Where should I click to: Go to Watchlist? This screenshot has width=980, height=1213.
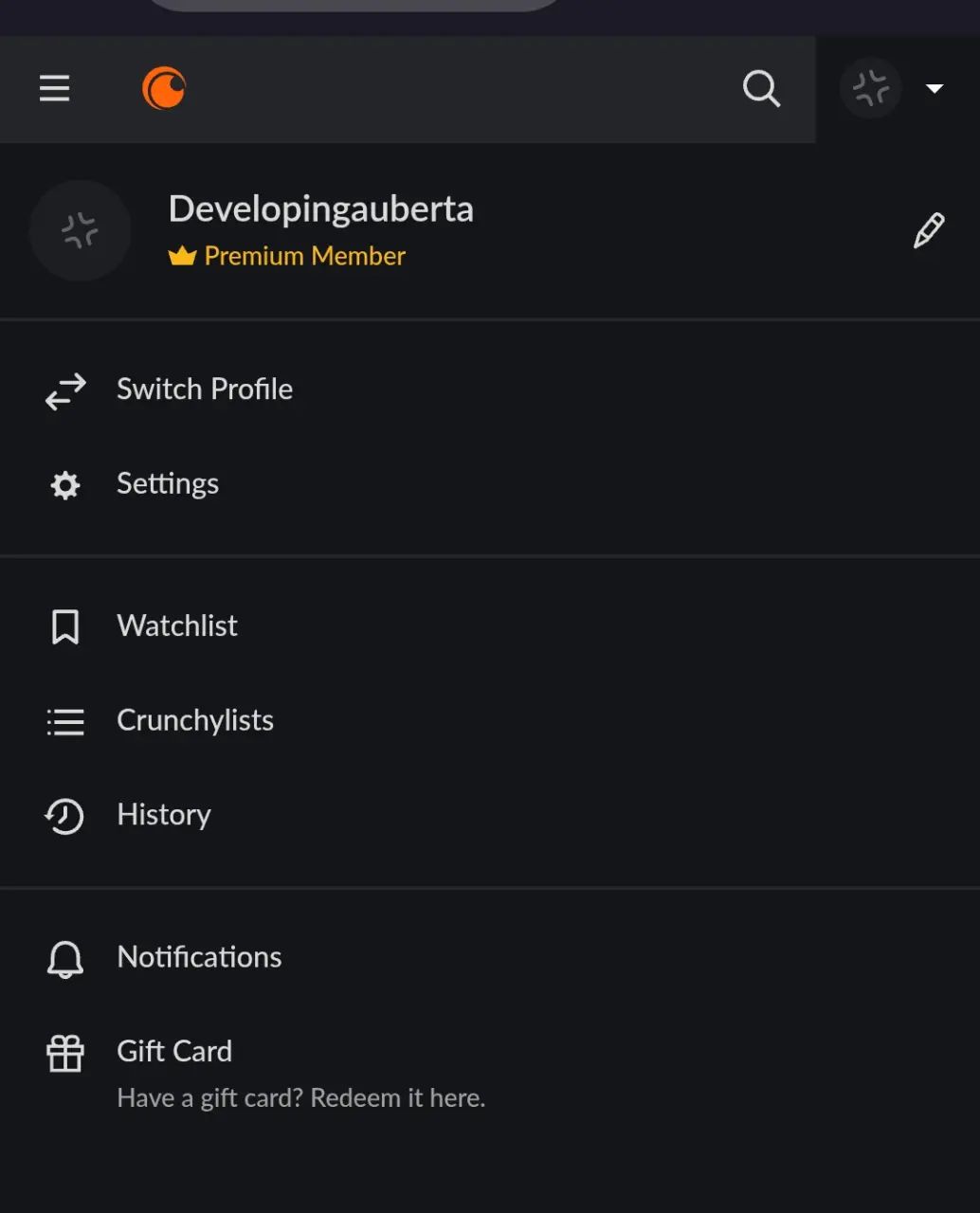click(x=490, y=626)
